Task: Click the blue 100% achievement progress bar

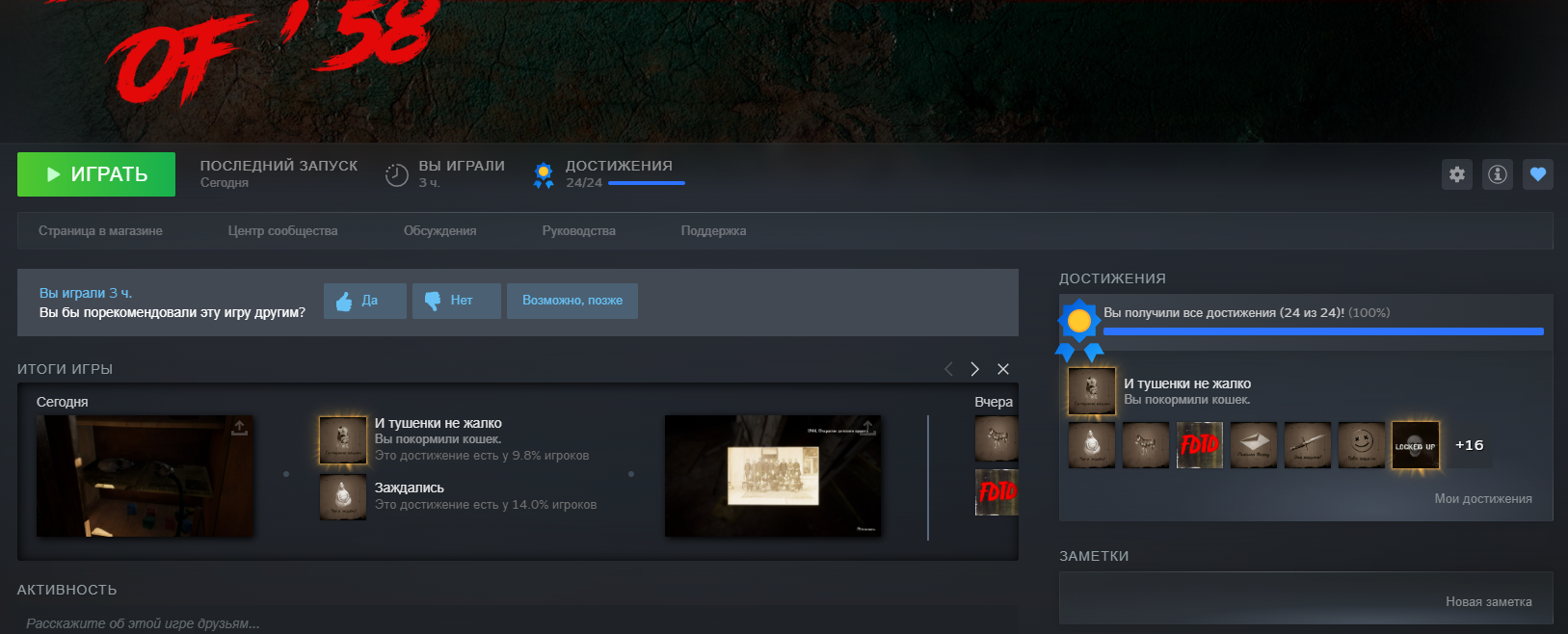Action: [1323, 331]
